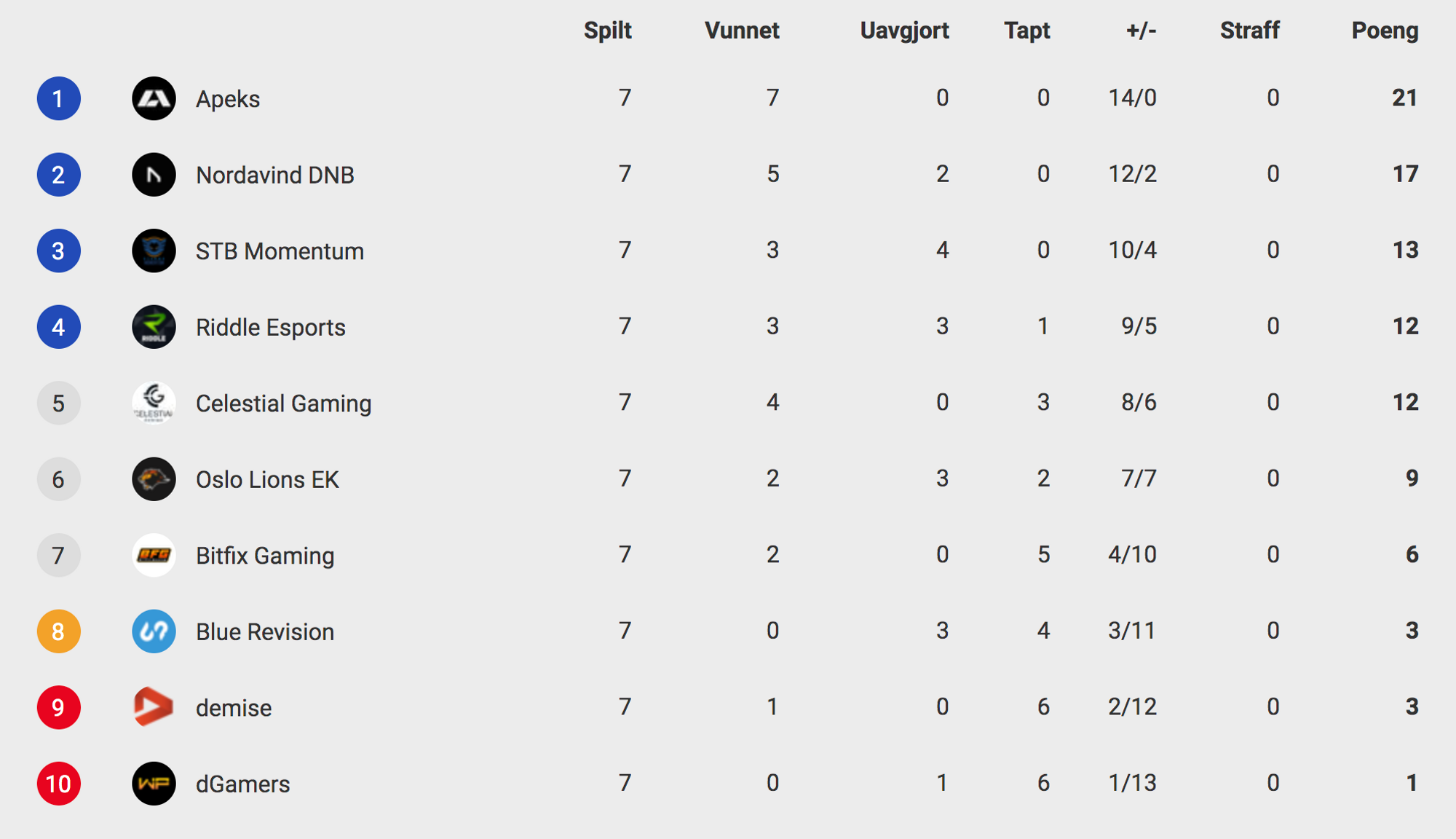Click the blue rank 1 badge
This screenshot has width=1456, height=839.
58,98
